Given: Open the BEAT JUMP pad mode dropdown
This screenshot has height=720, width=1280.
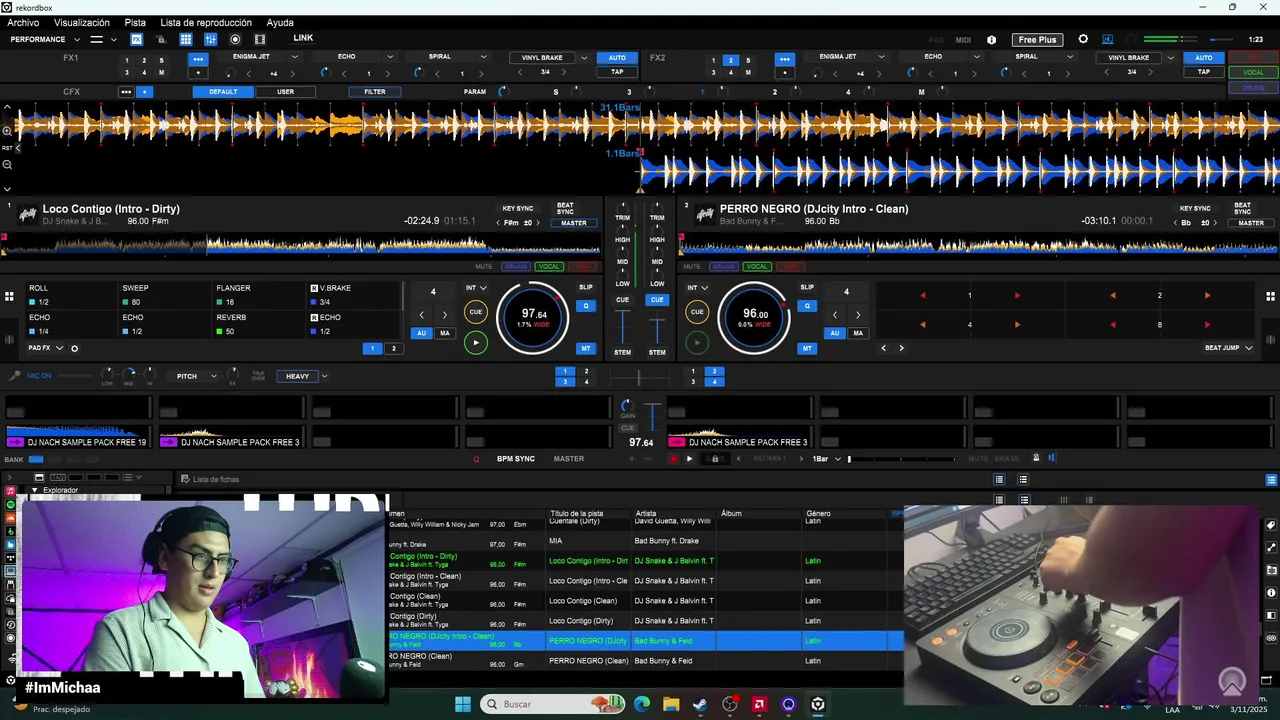Looking at the screenshot, I should pyautogui.click(x=1228, y=348).
